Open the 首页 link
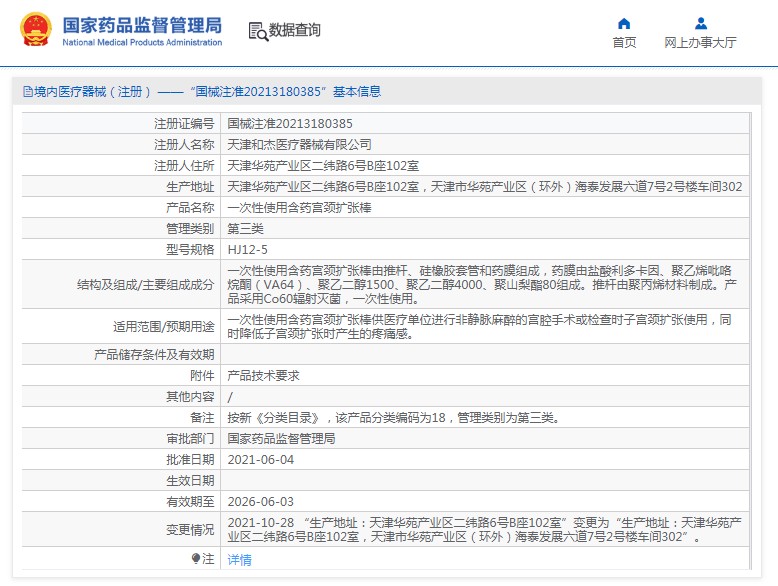 pos(624,43)
